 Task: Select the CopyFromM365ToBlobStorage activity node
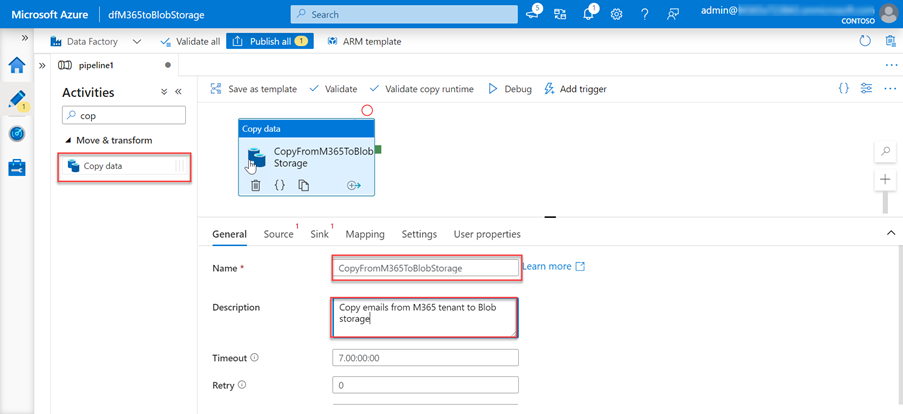click(306, 157)
